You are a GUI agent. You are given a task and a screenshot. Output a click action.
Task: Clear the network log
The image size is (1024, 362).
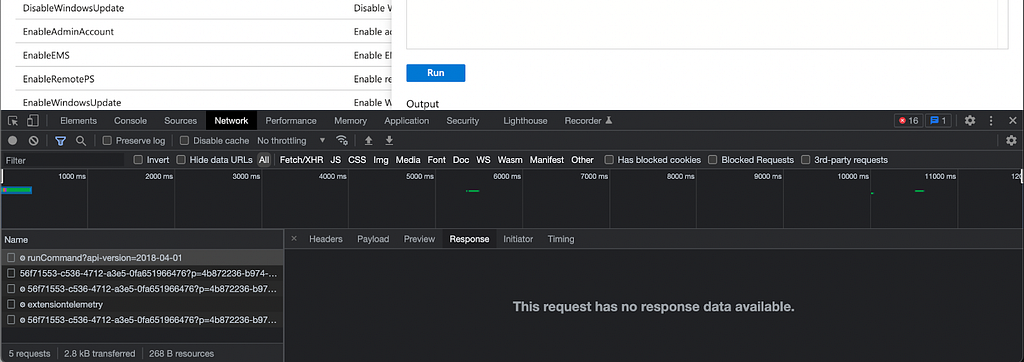click(33, 140)
